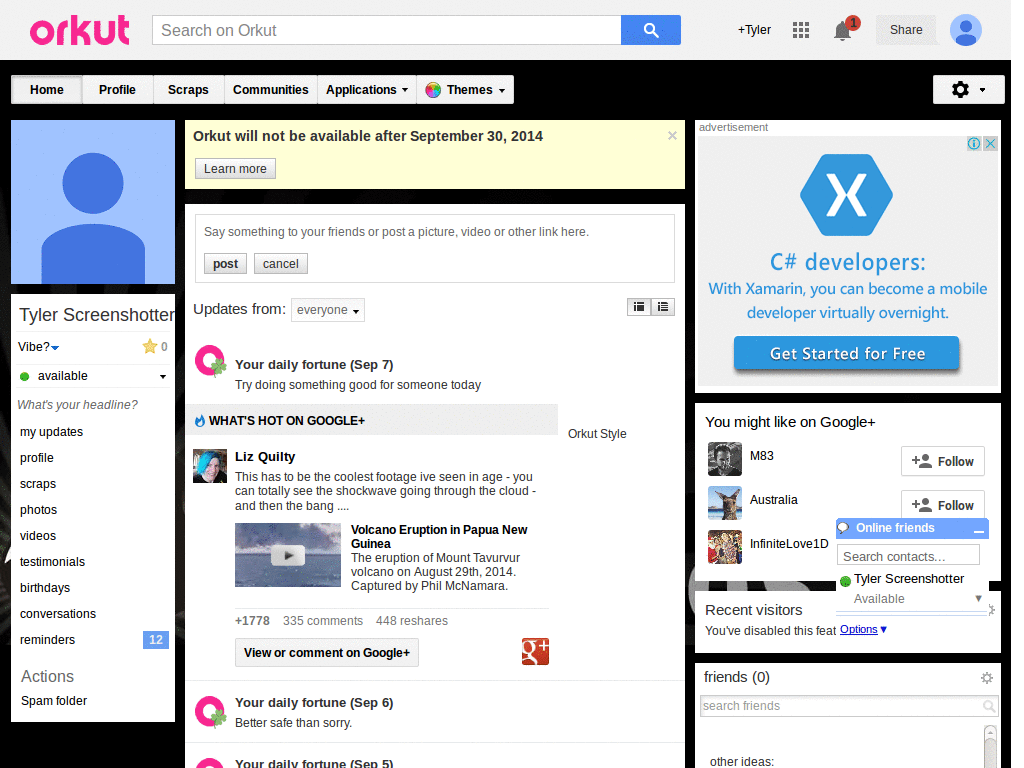Click the Xamarin hexagon logo
This screenshot has width=1024, height=768.
[x=846, y=195]
